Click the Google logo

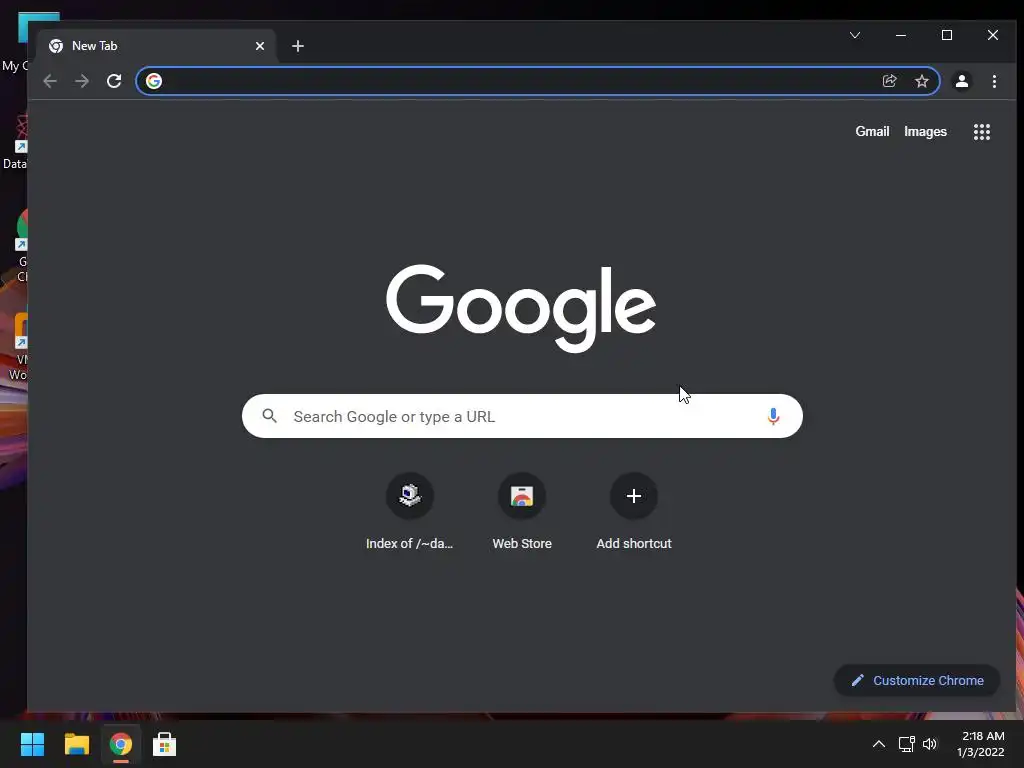pyautogui.click(x=521, y=308)
